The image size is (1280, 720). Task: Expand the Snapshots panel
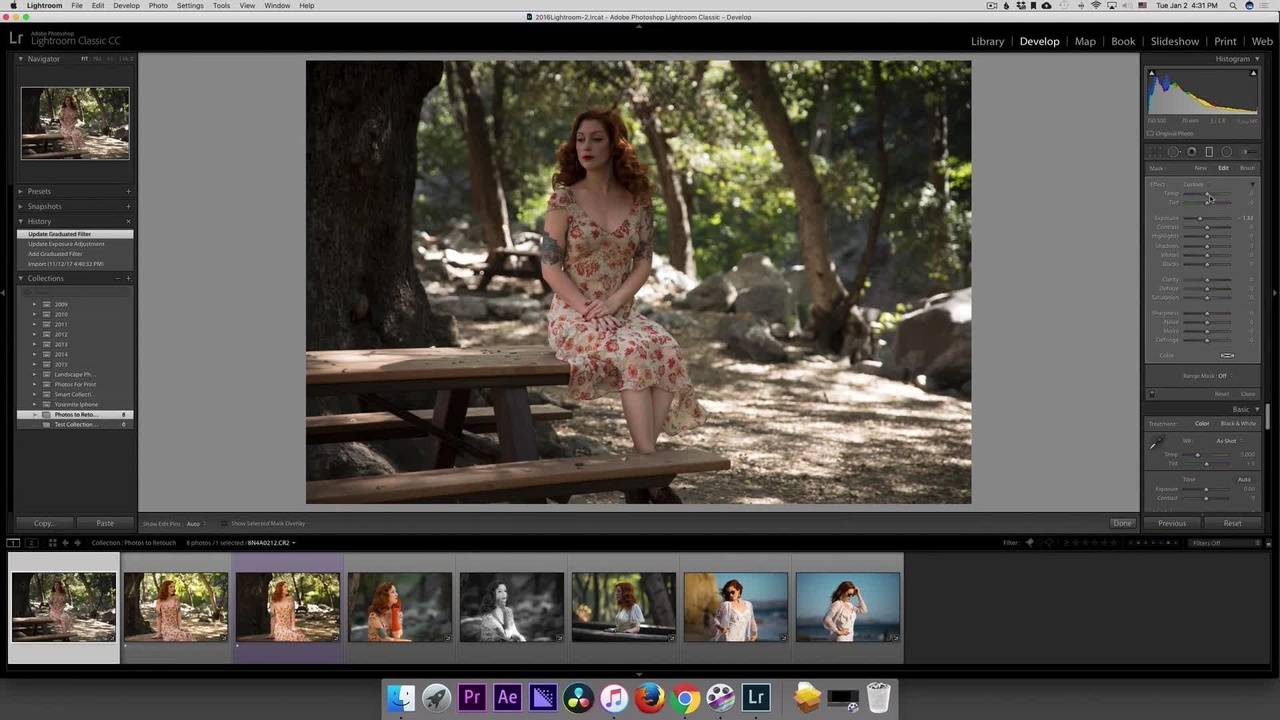point(44,206)
